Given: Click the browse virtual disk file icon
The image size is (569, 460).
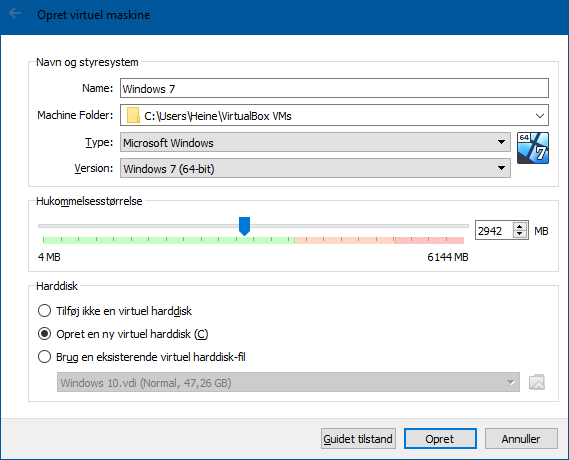Looking at the screenshot, I should tap(537, 382).
